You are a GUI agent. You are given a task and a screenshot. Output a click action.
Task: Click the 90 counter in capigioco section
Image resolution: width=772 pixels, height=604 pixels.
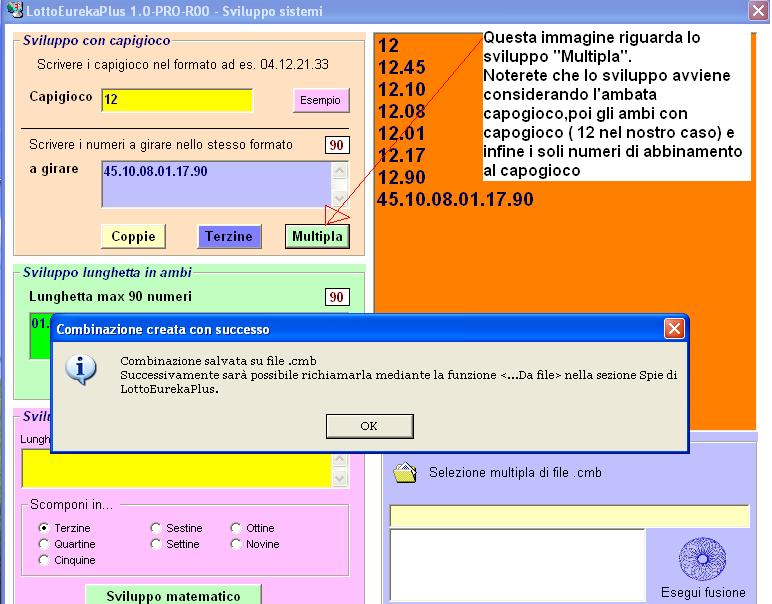pos(337,145)
